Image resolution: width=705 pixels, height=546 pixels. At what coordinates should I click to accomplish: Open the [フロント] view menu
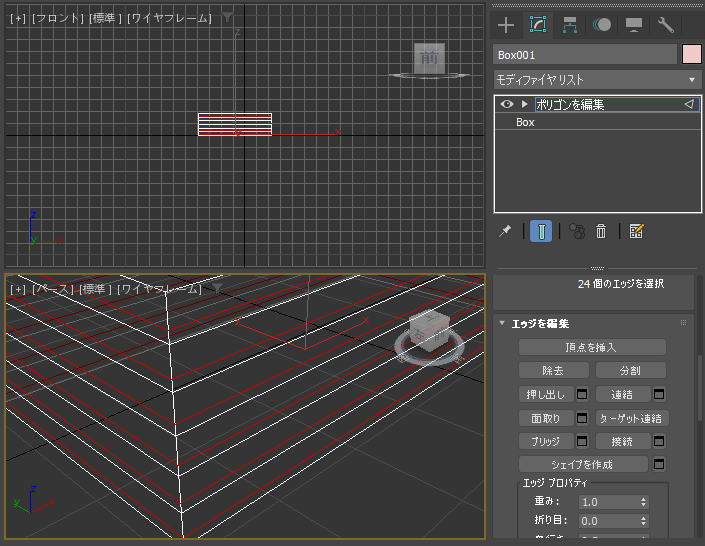click(58, 18)
